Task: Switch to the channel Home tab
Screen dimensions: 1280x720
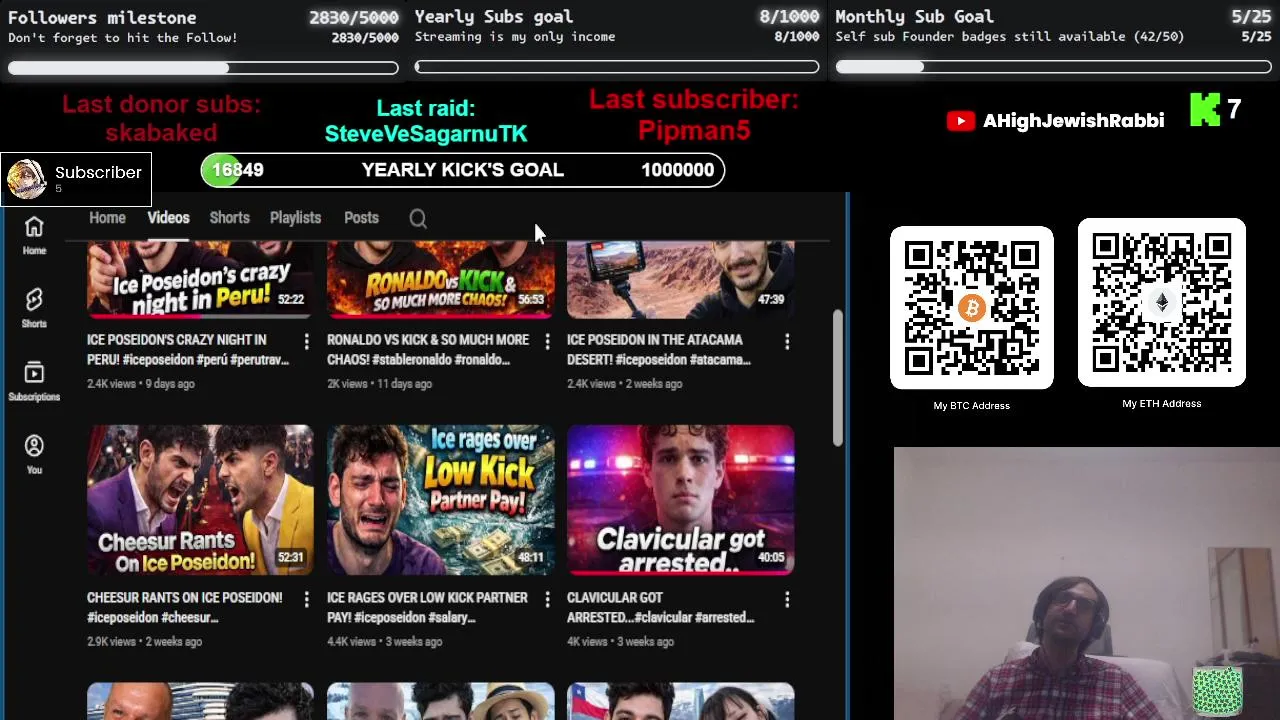Action: pyautogui.click(x=107, y=217)
